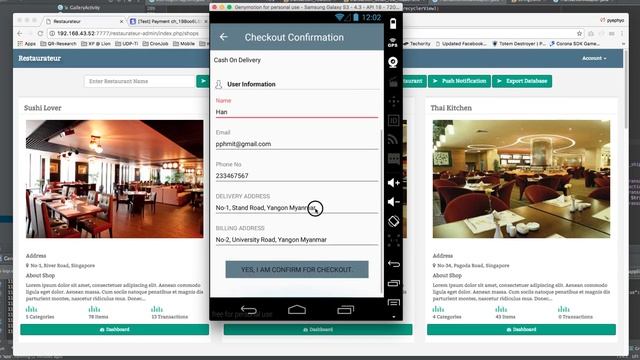The height and width of the screenshot is (360, 640).
Task: Click Enter Restaurant Name search field
Action: click(x=140, y=81)
